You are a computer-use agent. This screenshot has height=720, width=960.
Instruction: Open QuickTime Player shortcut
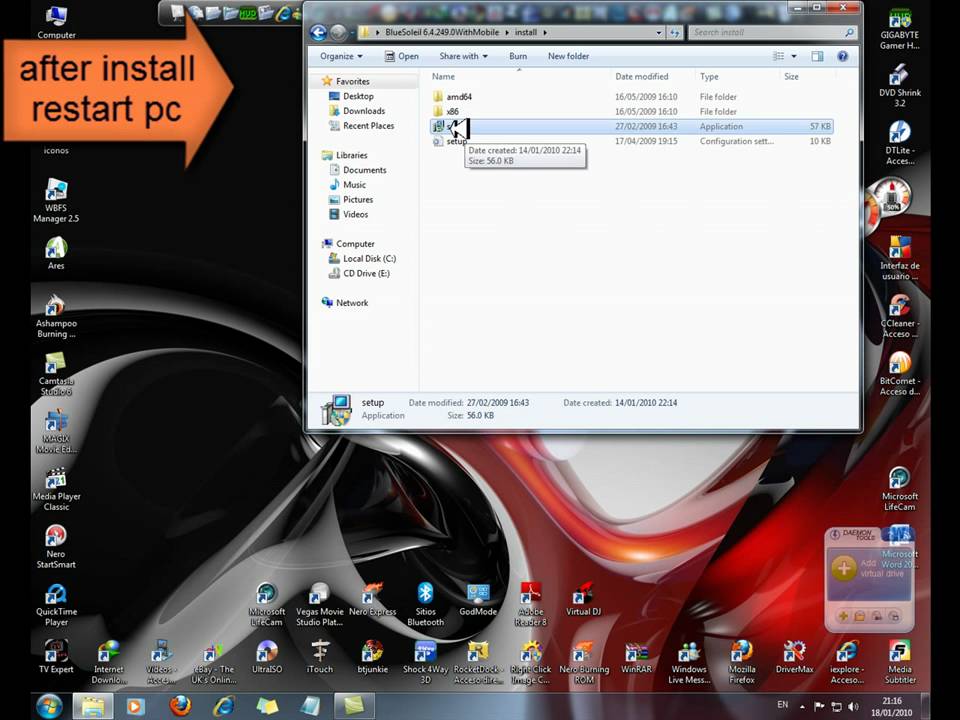click(x=56, y=605)
